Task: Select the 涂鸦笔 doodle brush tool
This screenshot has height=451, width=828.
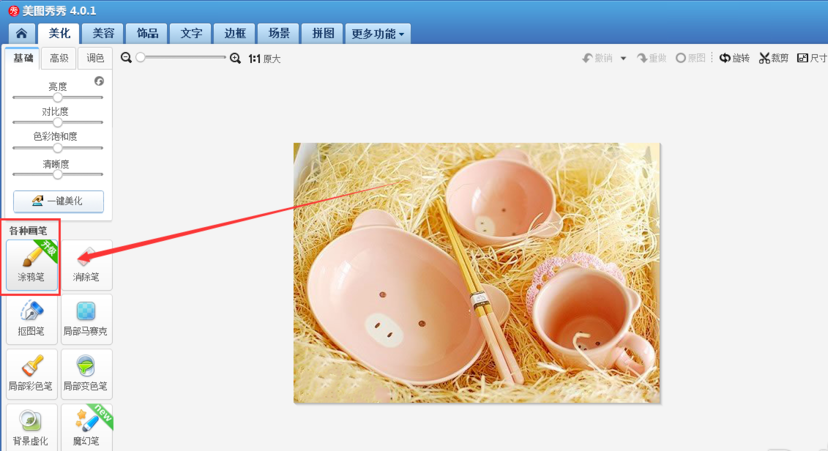Action: pyautogui.click(x=32, y=264)
